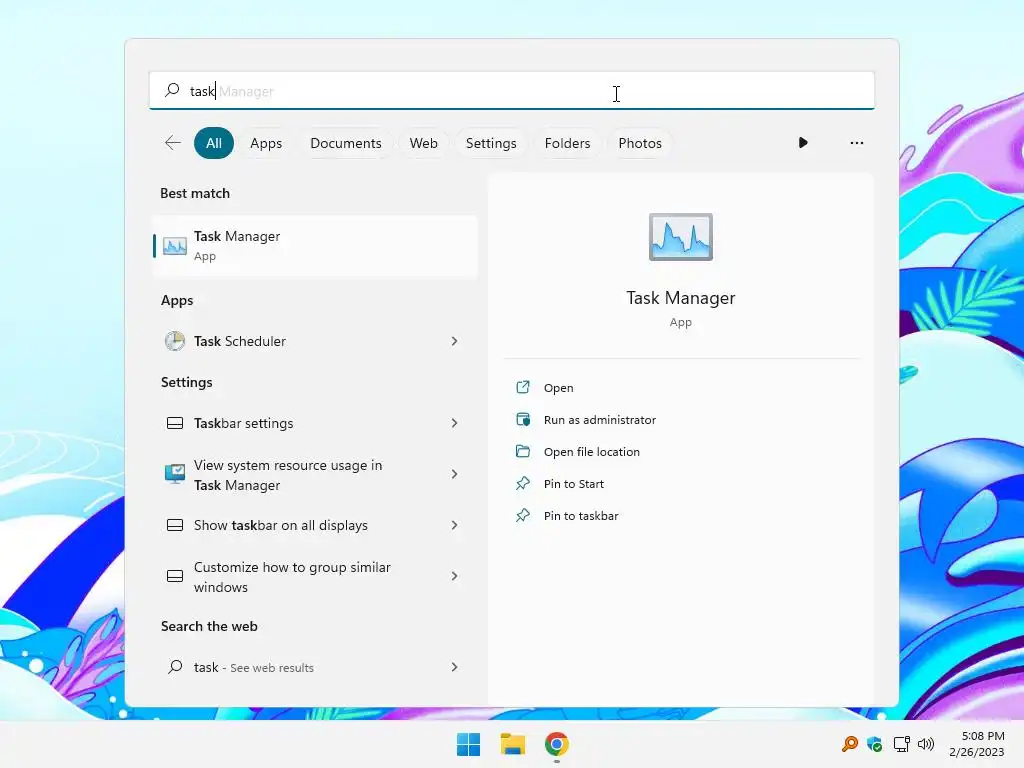This screenshot has height=768, width=1024.
Task: Open the Task Manager best match result
Action: [315, 246]
